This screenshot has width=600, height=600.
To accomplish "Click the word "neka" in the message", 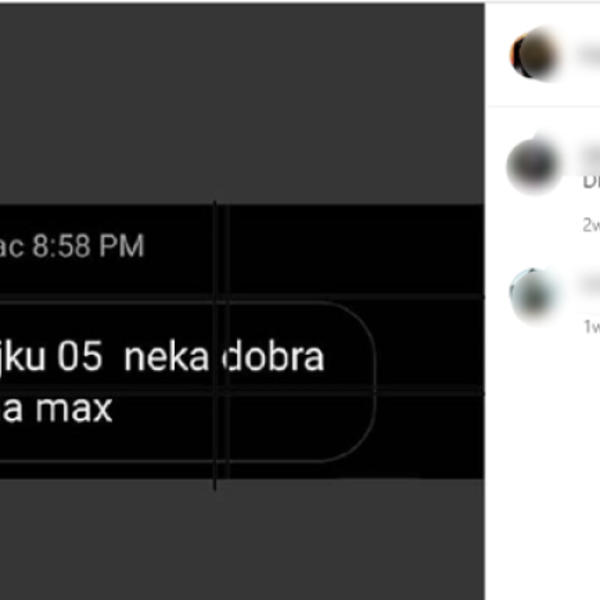I will pos(166,357).
